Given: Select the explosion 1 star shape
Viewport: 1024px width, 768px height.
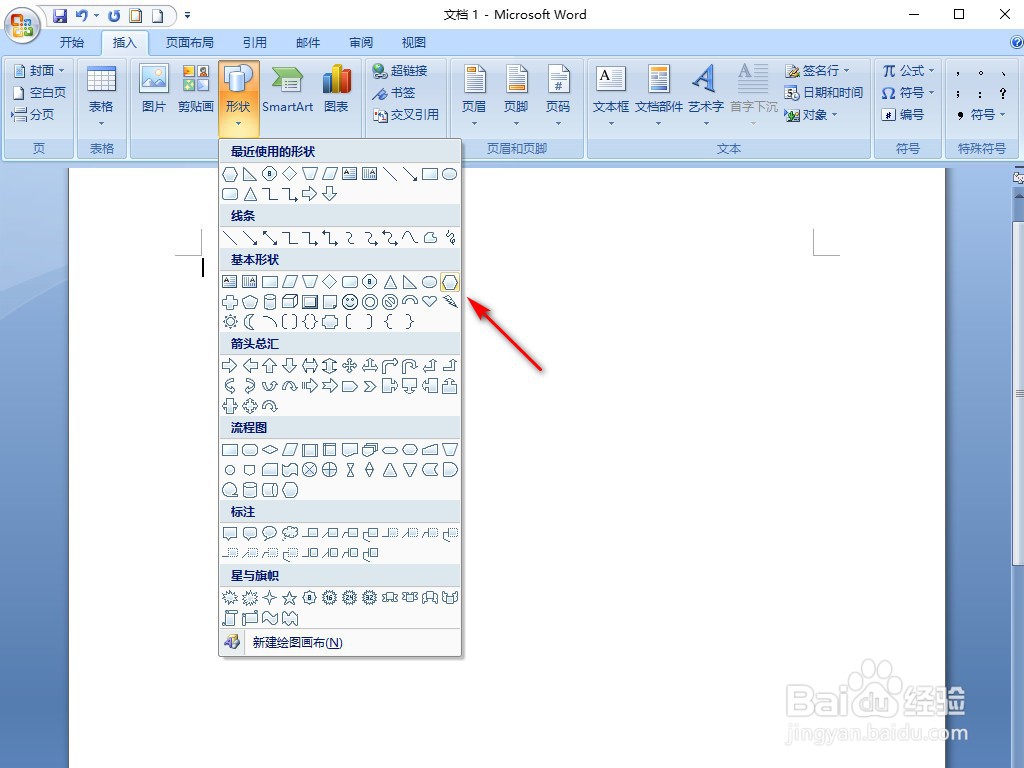Looking at the screenshot, I should 230,598.
